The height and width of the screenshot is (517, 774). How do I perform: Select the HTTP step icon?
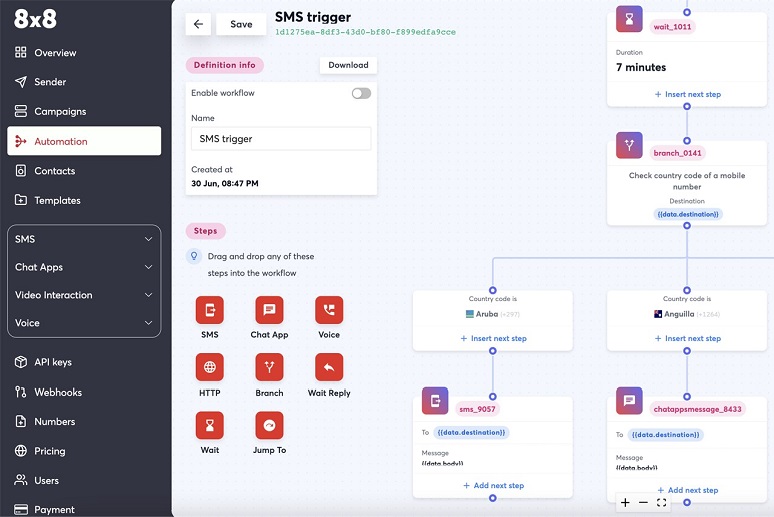click(x=210, y=368)
